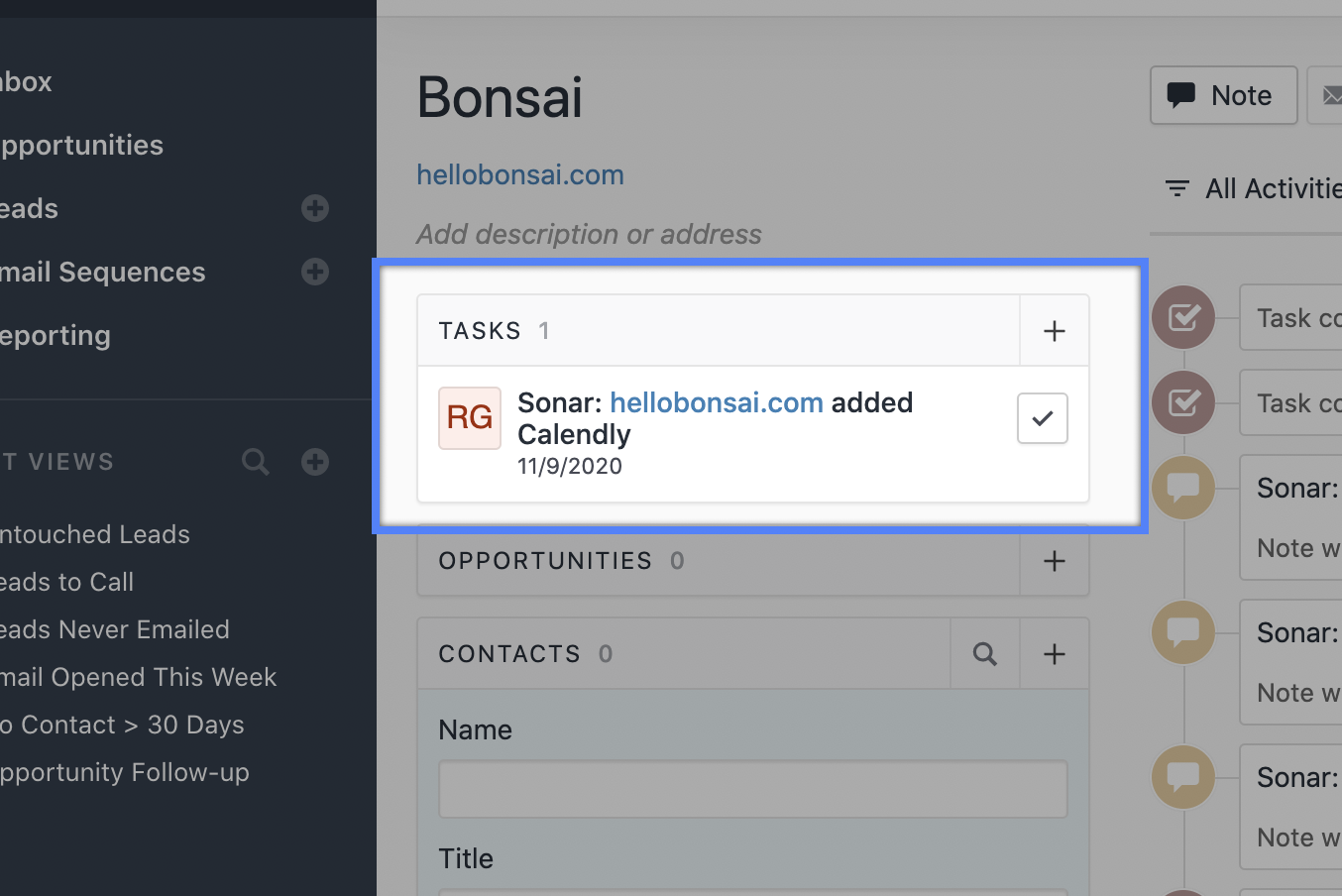This screenshot has height=896, width=1342.
Task: Add new Email Sequence with plus icon
Action: (x=315, y=272)
